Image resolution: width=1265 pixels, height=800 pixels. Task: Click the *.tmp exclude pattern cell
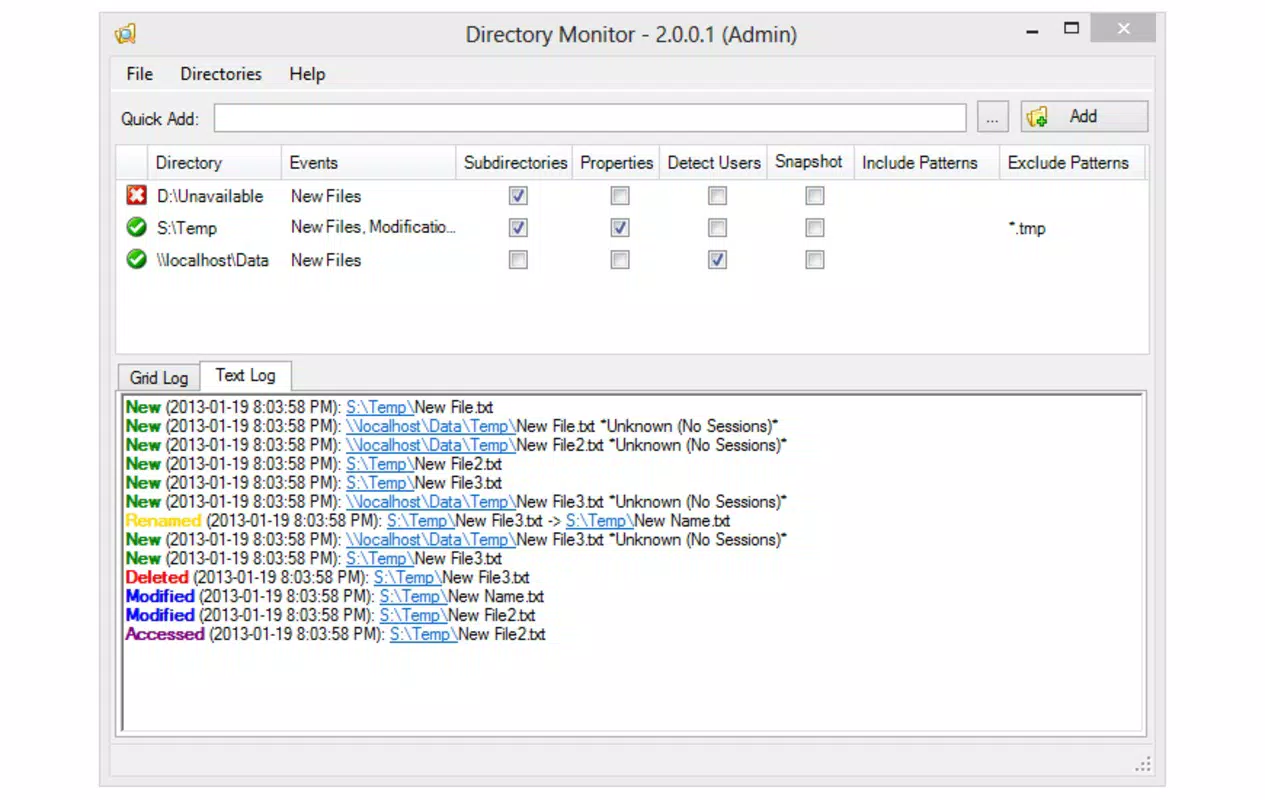click(1027, 229)
